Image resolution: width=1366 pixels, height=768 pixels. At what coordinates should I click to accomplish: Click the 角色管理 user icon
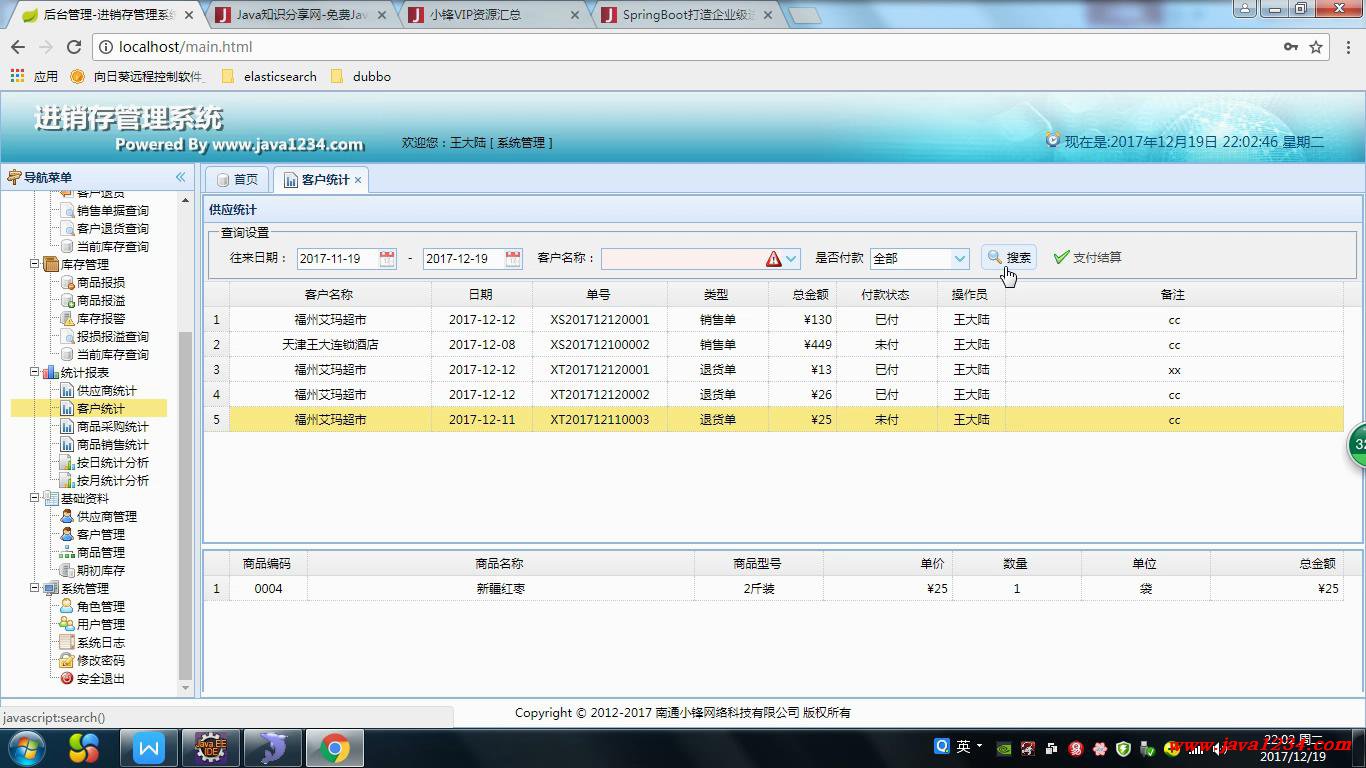pyautogui.click(x=67, y=607)
